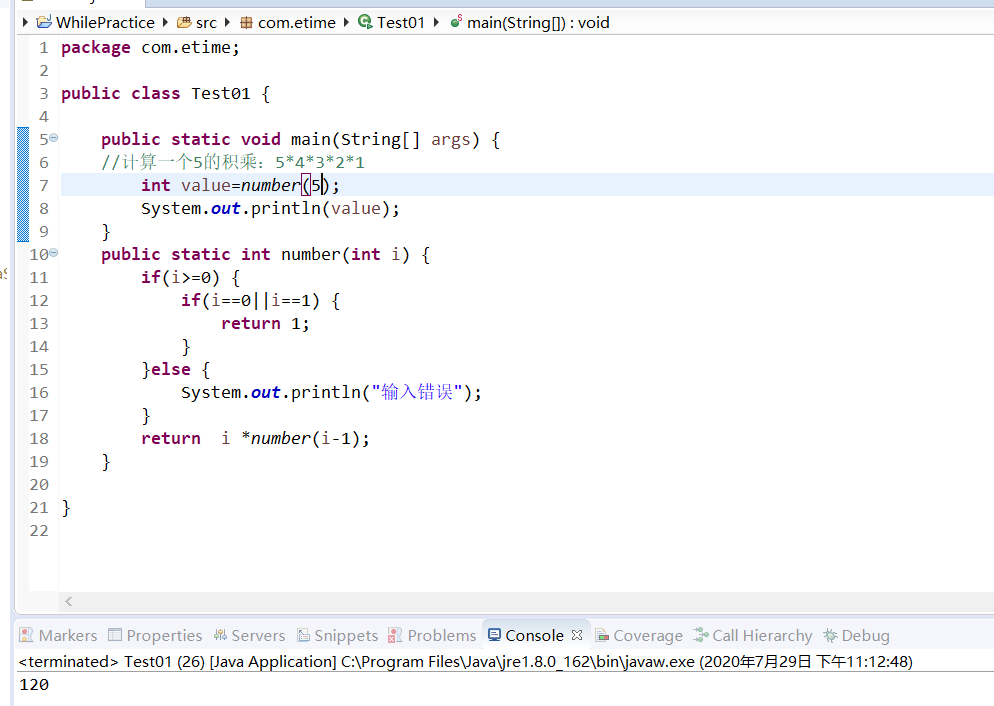Close the Console tab with X

(x=576, y=634)
